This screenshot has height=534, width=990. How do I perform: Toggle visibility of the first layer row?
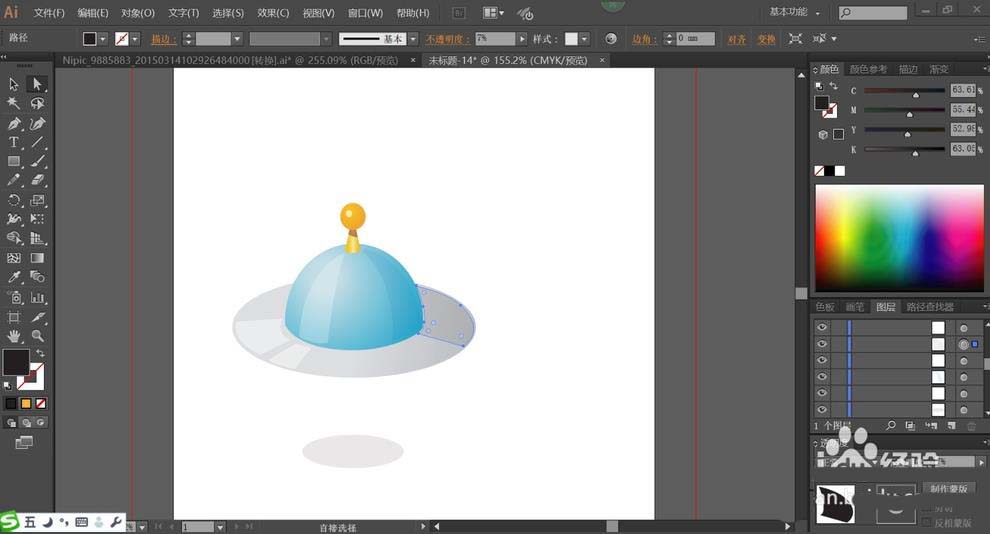coord(821,327)
